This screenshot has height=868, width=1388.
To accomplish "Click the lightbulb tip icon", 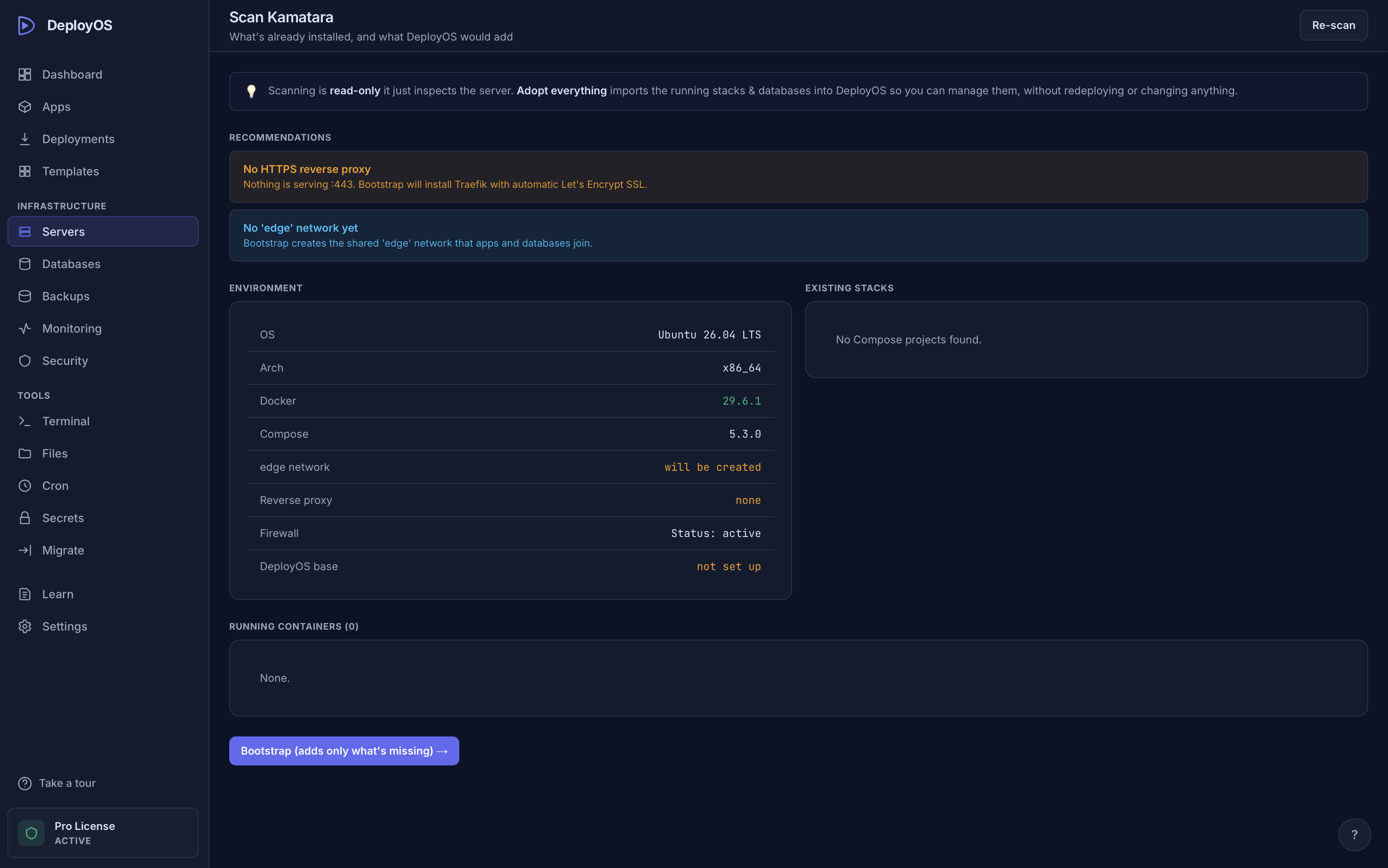I will [x=251, y=91].
